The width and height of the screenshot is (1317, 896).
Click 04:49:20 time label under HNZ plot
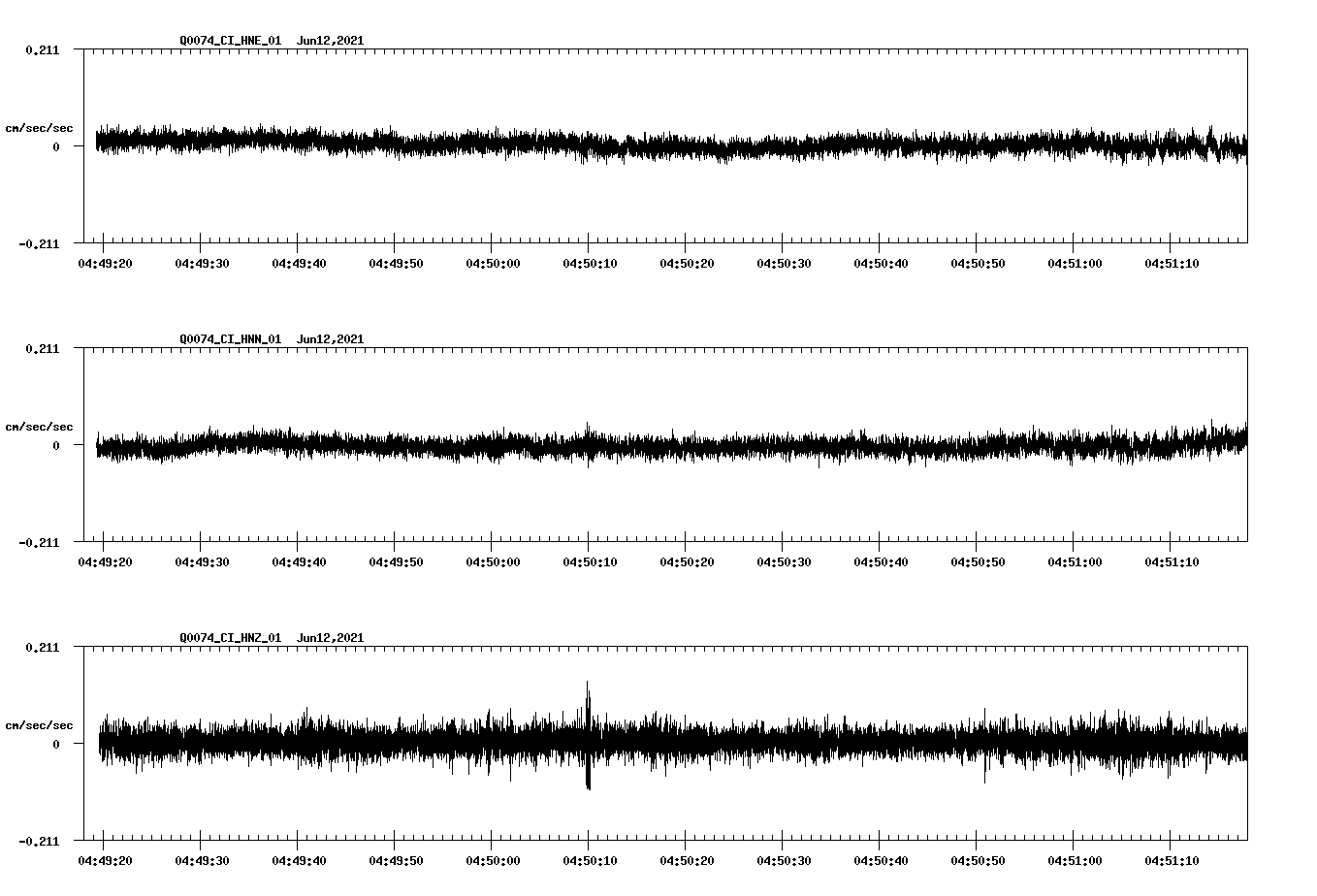tap(105, 861)
